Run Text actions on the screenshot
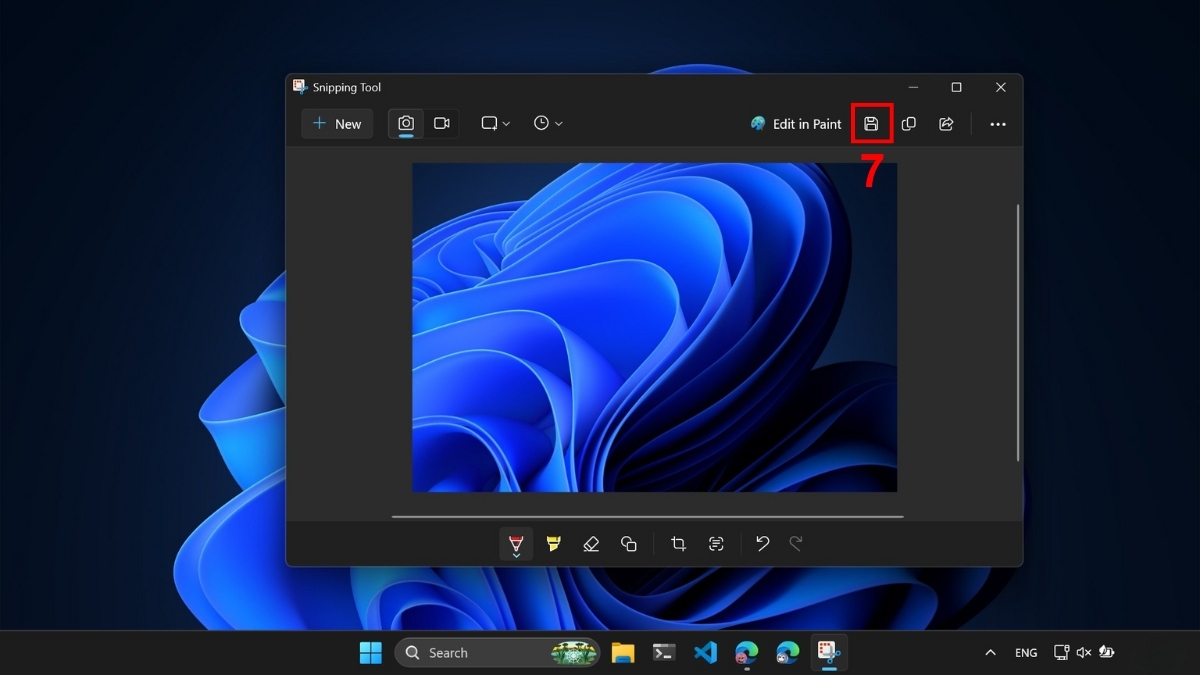1200x675 pixels. [x=716, y=543]
